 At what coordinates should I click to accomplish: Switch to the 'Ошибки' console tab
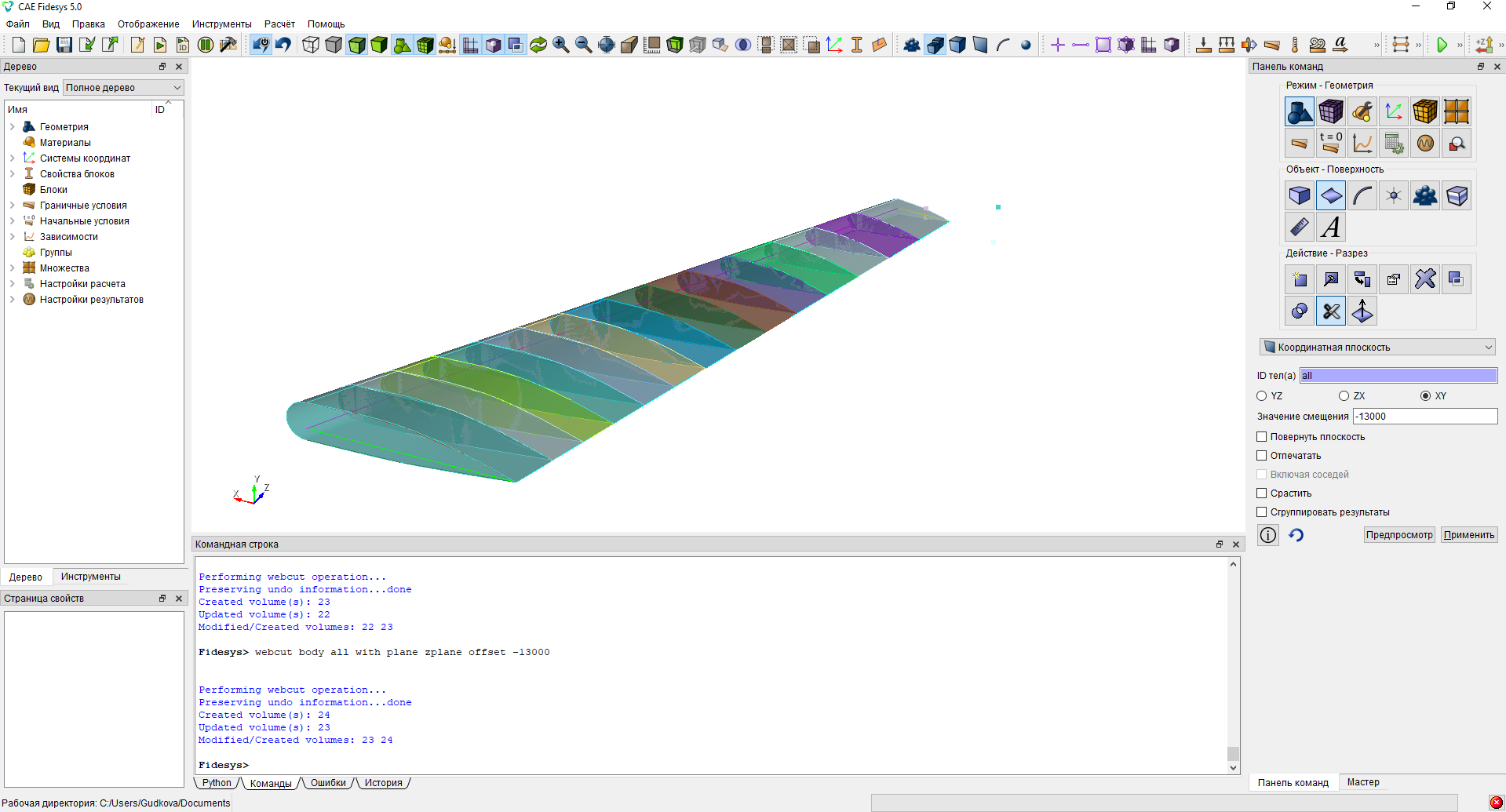[328, 783]
